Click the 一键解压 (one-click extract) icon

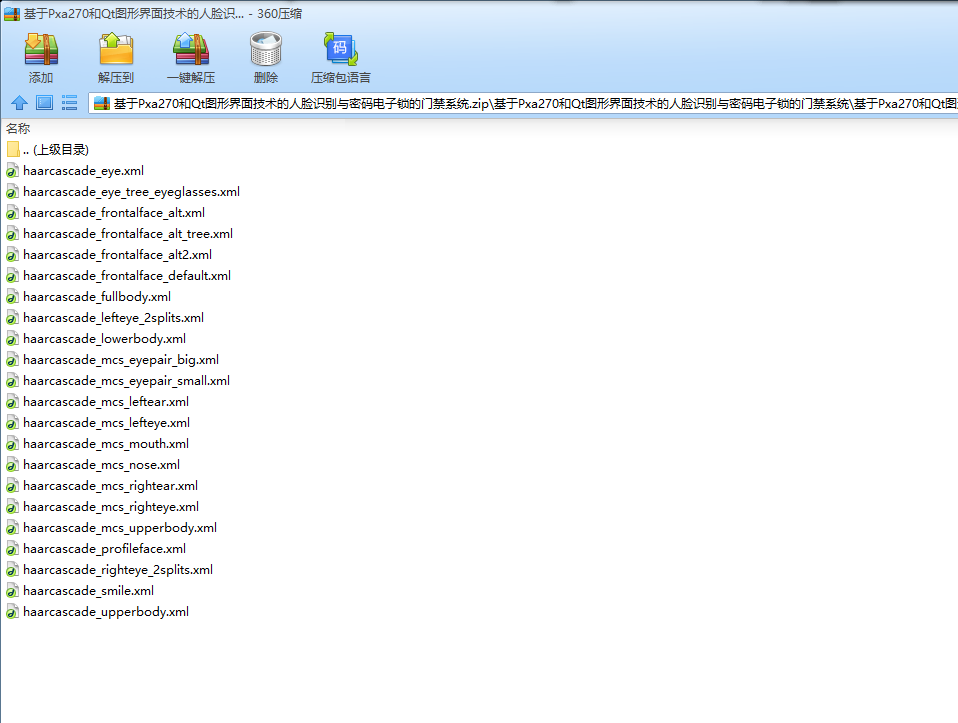click(x=191, y=50)
